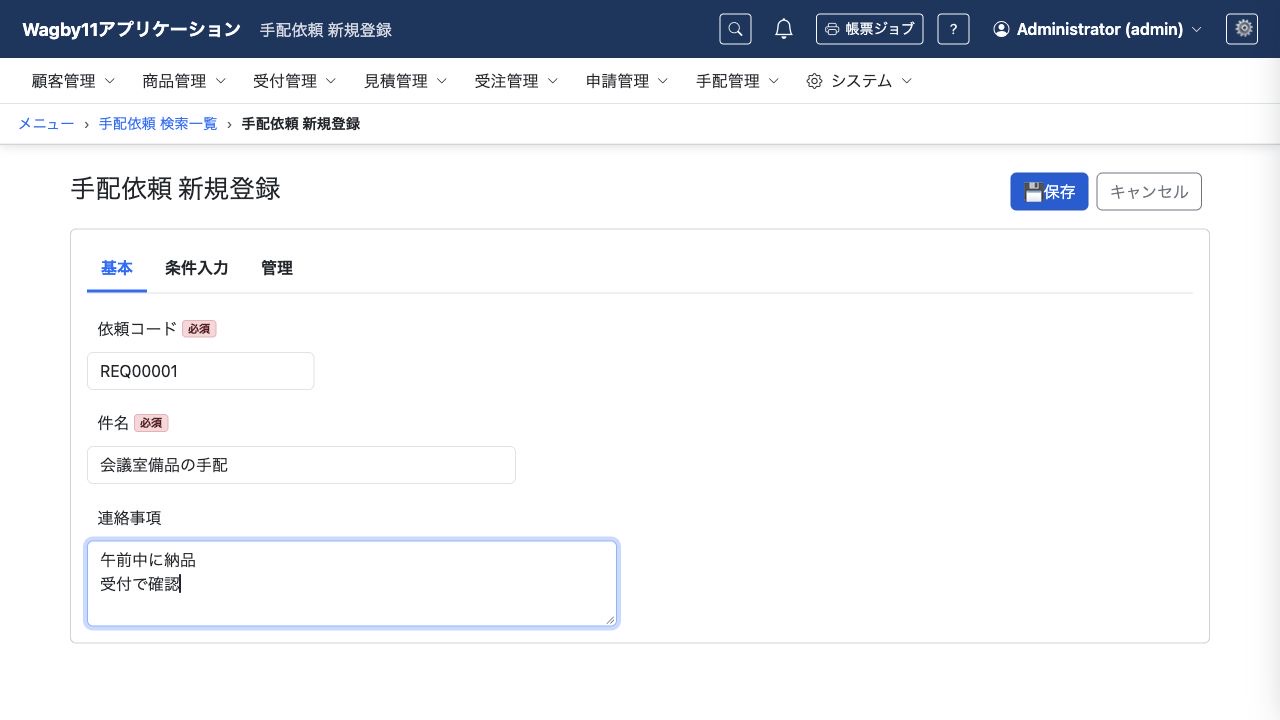Expand the 受注管理 menu

517,81
